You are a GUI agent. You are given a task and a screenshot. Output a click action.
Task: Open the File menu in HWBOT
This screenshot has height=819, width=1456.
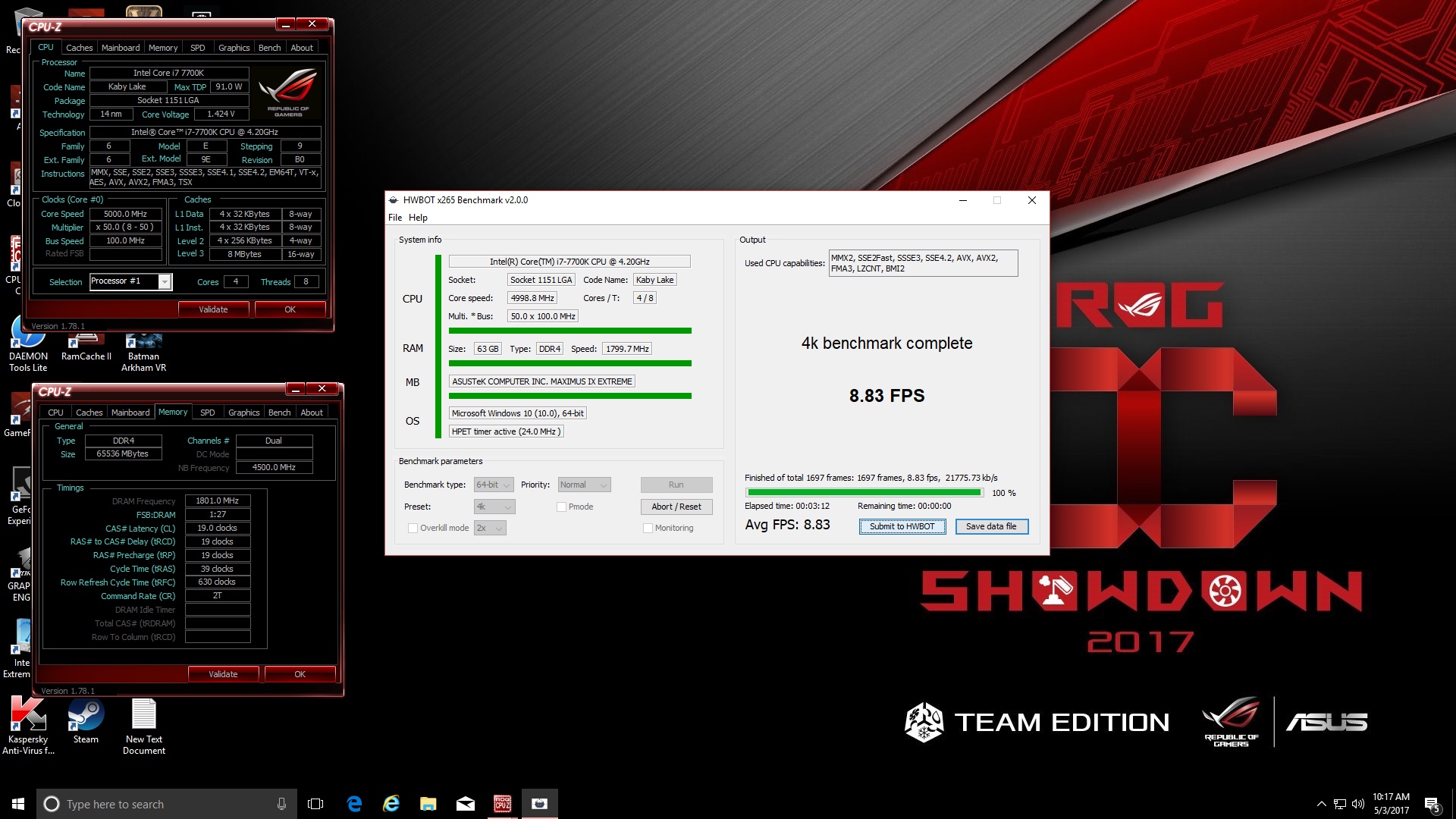click(x=395, y=218)
